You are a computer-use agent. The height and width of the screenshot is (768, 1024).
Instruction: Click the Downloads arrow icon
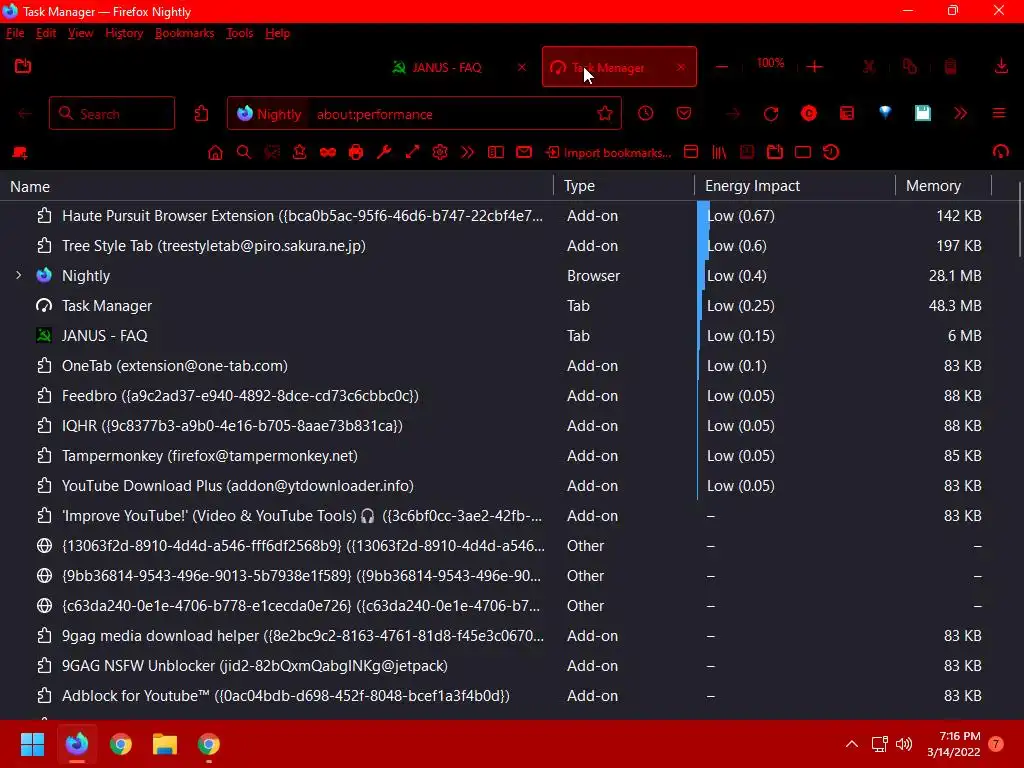1000,66
